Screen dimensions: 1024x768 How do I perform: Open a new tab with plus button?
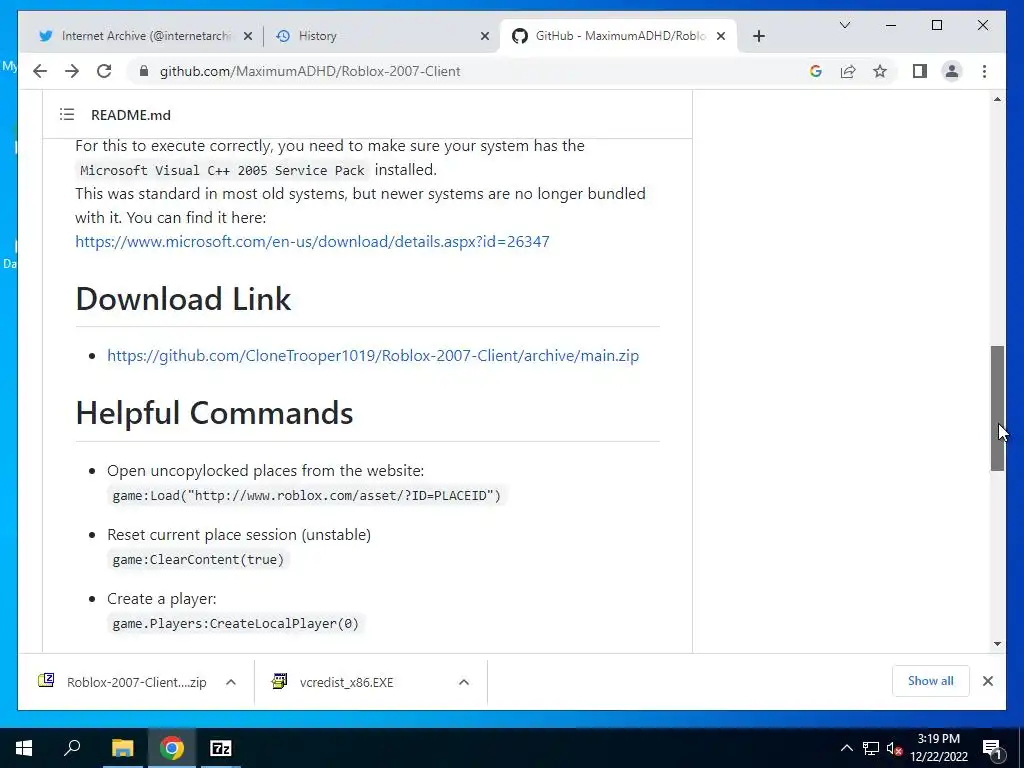pos(758,36)
